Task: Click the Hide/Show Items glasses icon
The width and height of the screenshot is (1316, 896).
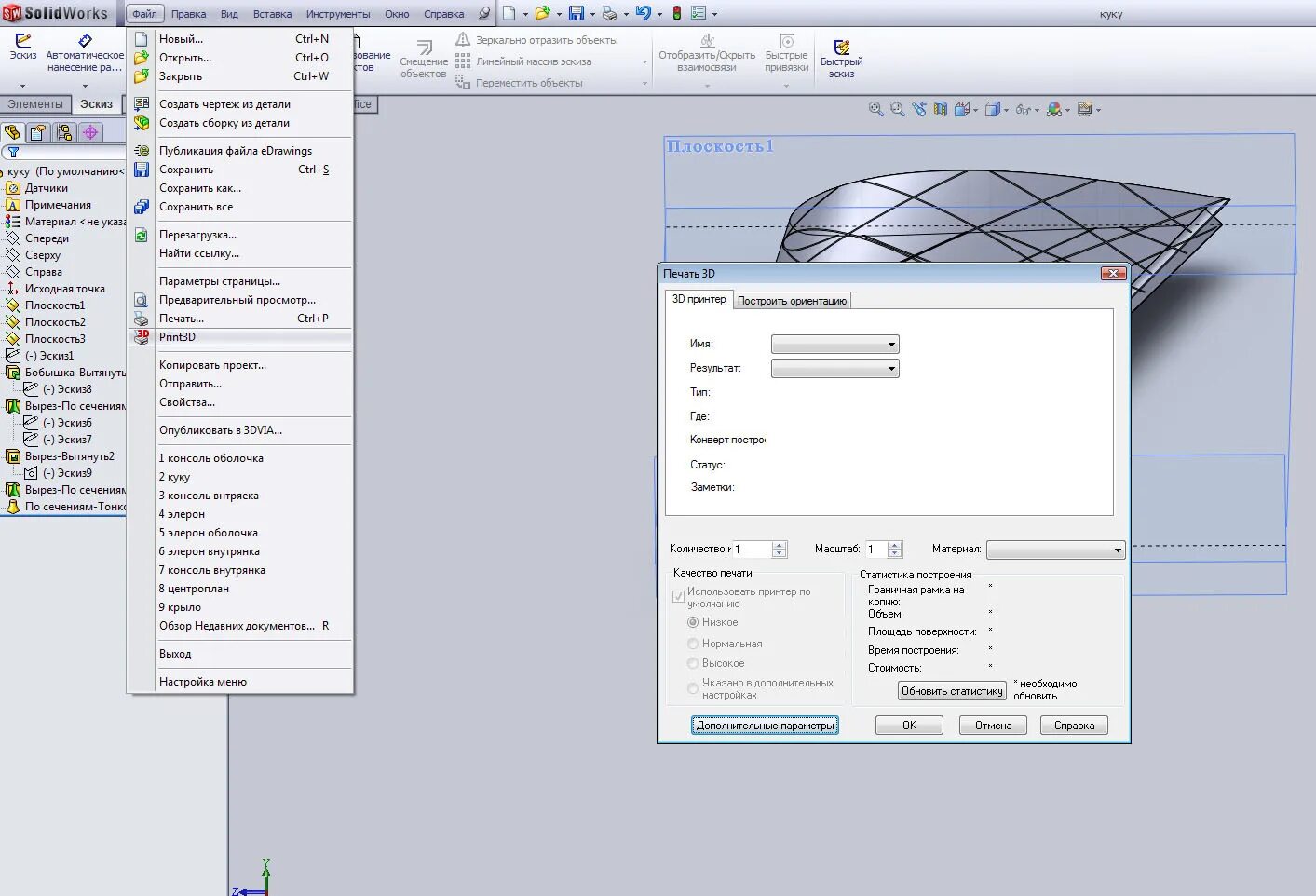Action: click(1023, 109)
